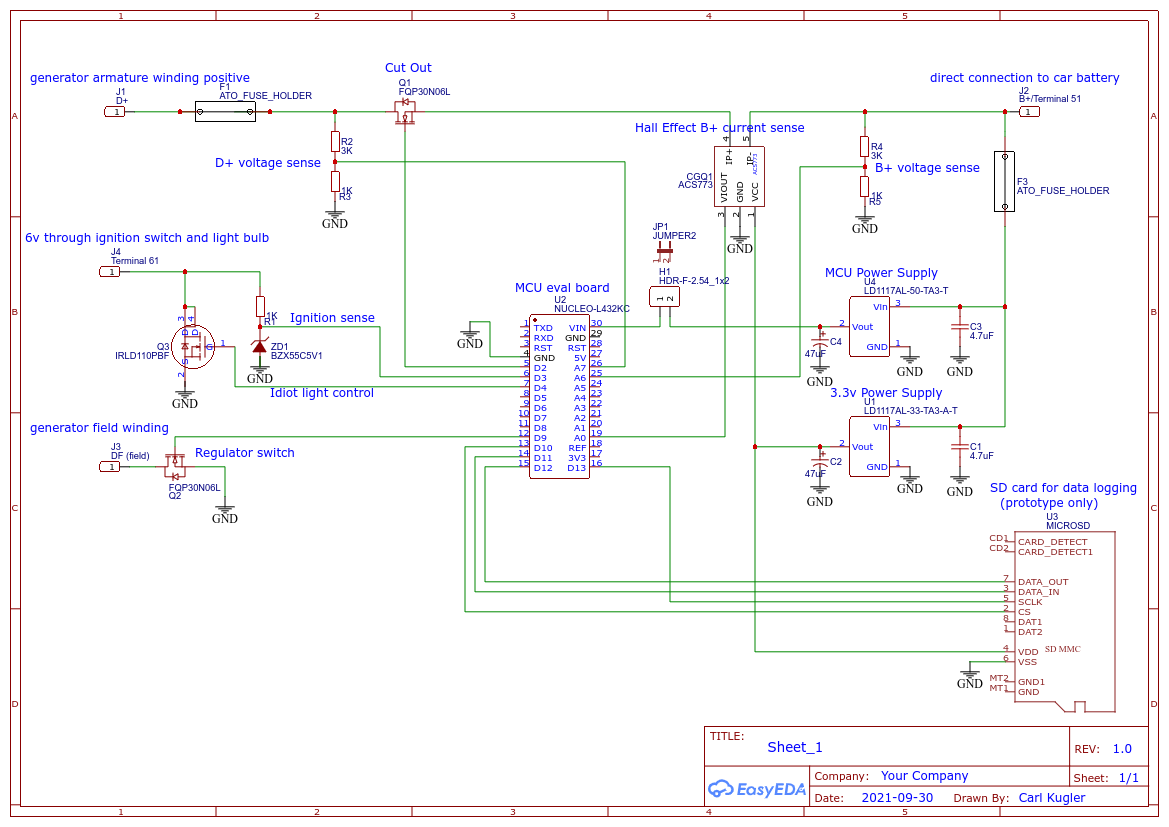Click the F3 ATO fuse holder symbol
The height and width of the screenshot is (827, 1169).
pyautogui.click(x=1004, y=181)
